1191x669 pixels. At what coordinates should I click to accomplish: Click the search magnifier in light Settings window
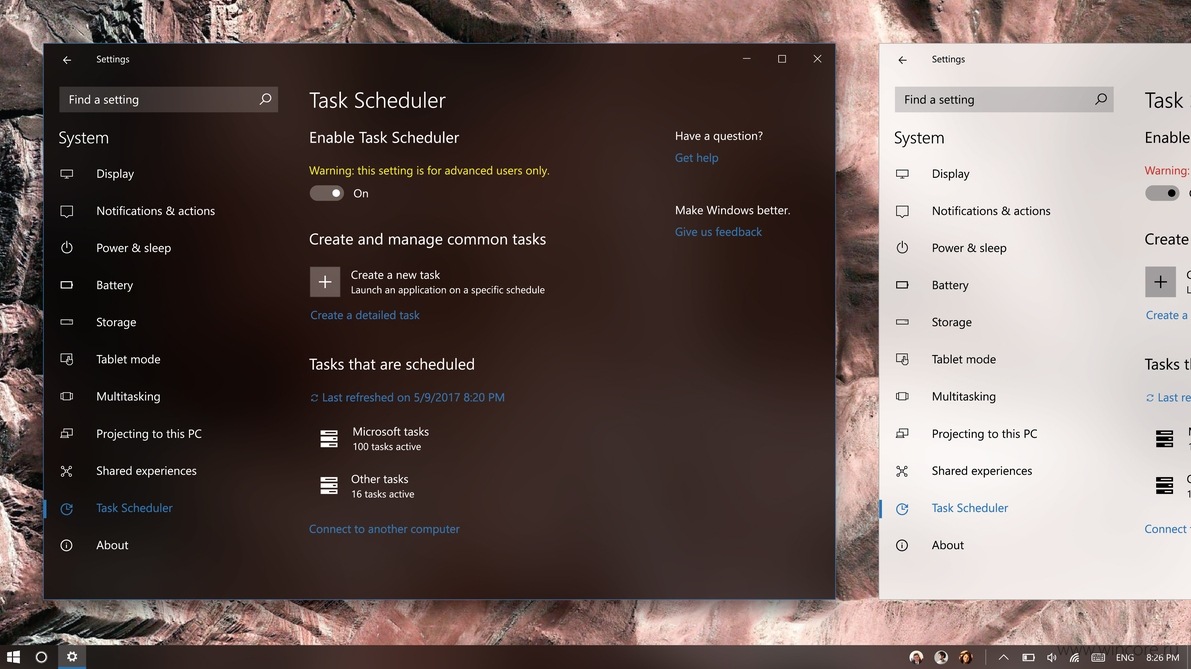pyautogui.click(x=1101, y=99)
